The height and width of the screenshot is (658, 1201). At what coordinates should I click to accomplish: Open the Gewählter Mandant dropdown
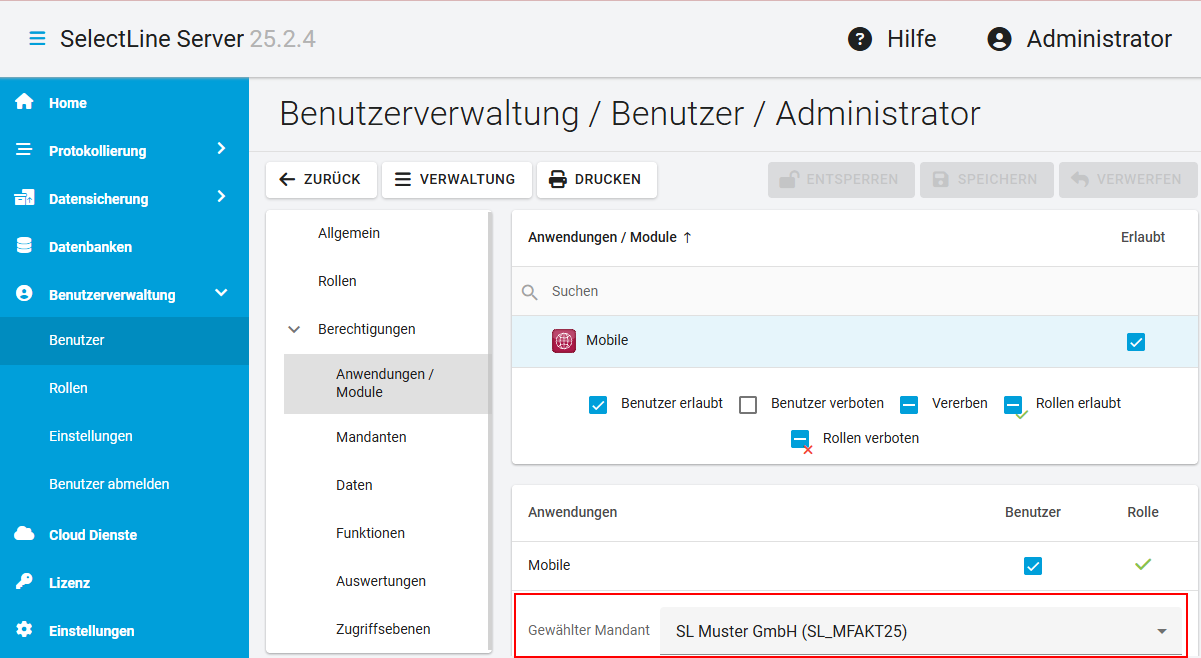(920, 631)
